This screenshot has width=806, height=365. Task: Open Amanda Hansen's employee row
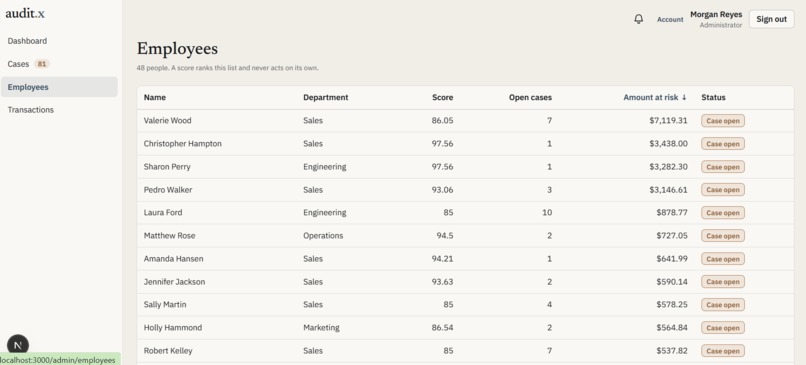(465, 259)
